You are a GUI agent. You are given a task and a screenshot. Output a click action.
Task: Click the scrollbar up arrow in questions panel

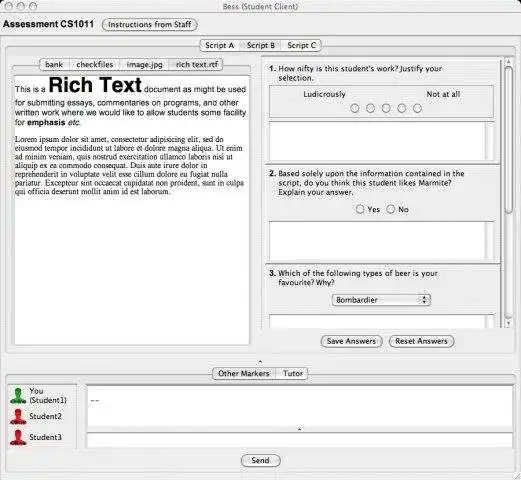click(x=508, y=62)
